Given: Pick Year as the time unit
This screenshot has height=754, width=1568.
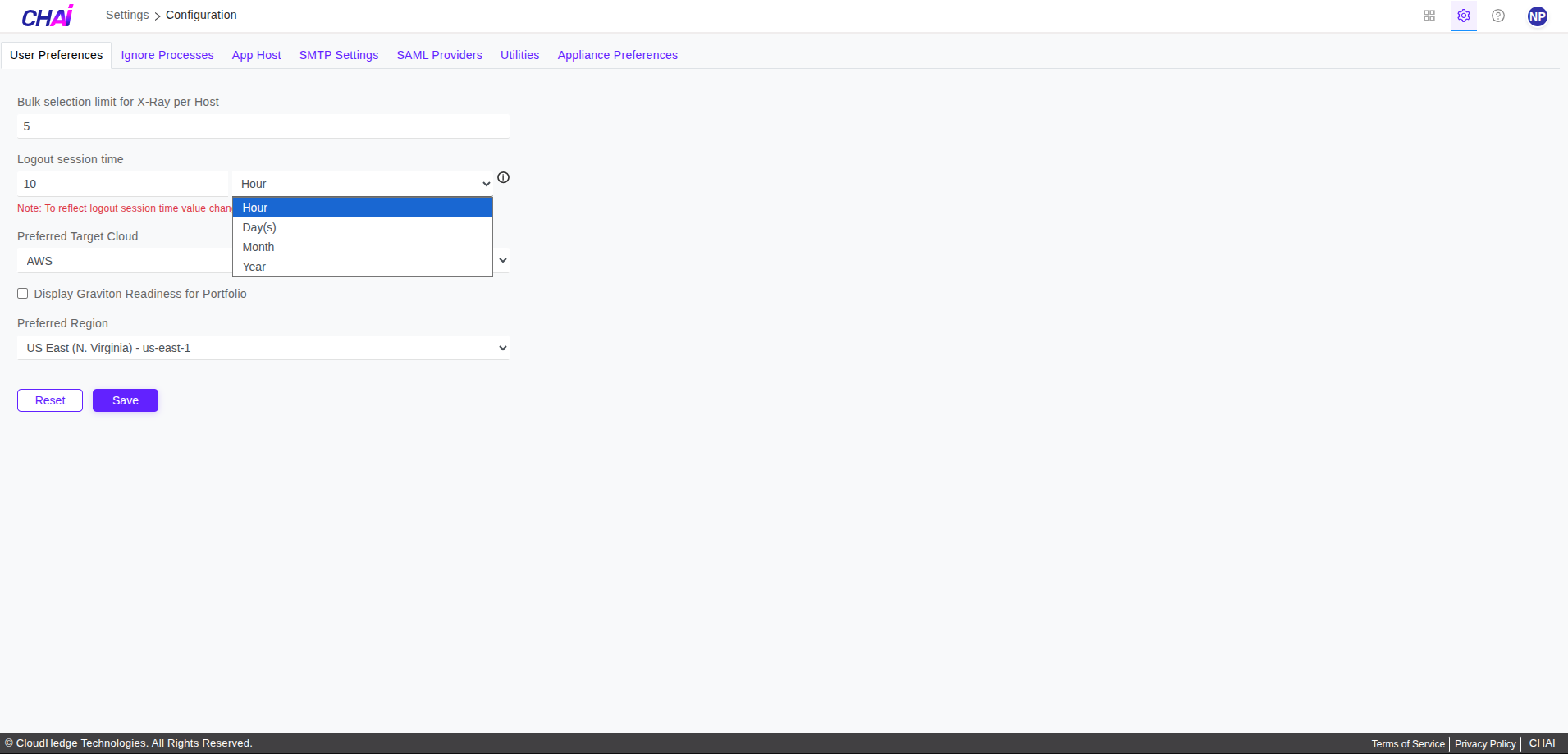Looking at the screenshot, I should (x=254, y=267).
